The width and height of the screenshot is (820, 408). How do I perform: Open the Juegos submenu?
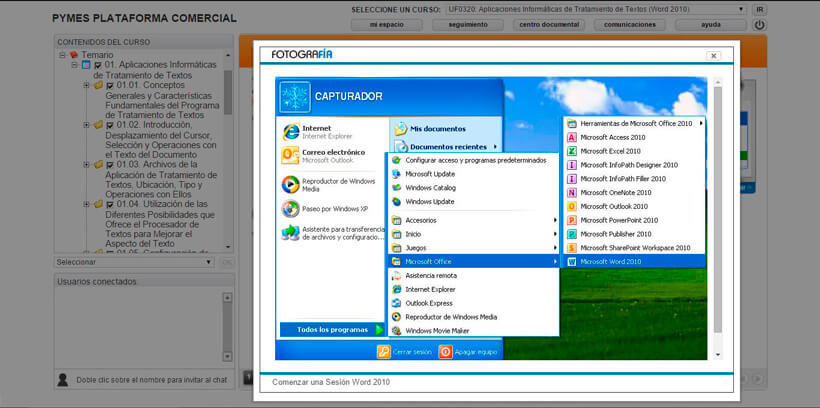(x=475, y=248)
